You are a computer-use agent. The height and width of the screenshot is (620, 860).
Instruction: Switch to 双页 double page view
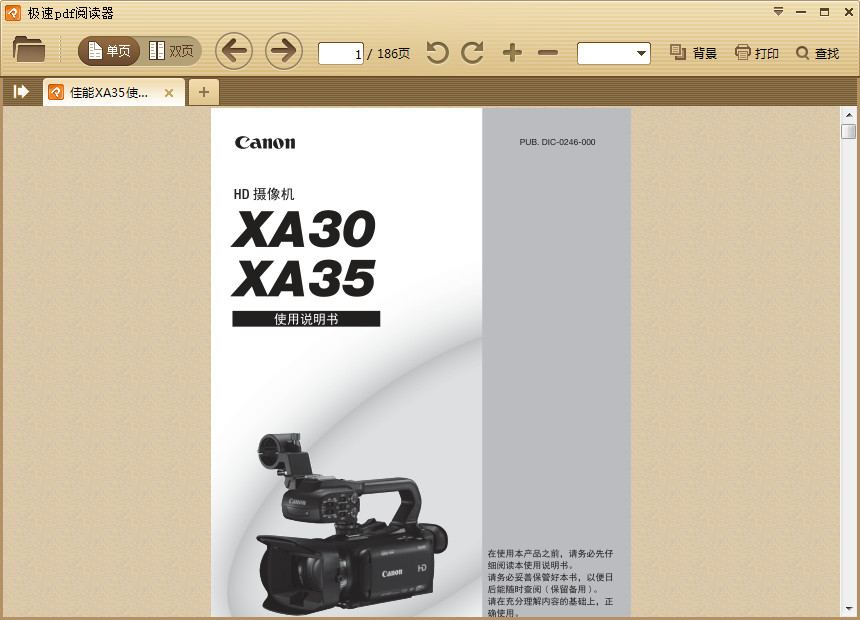[x=172, y=51]
